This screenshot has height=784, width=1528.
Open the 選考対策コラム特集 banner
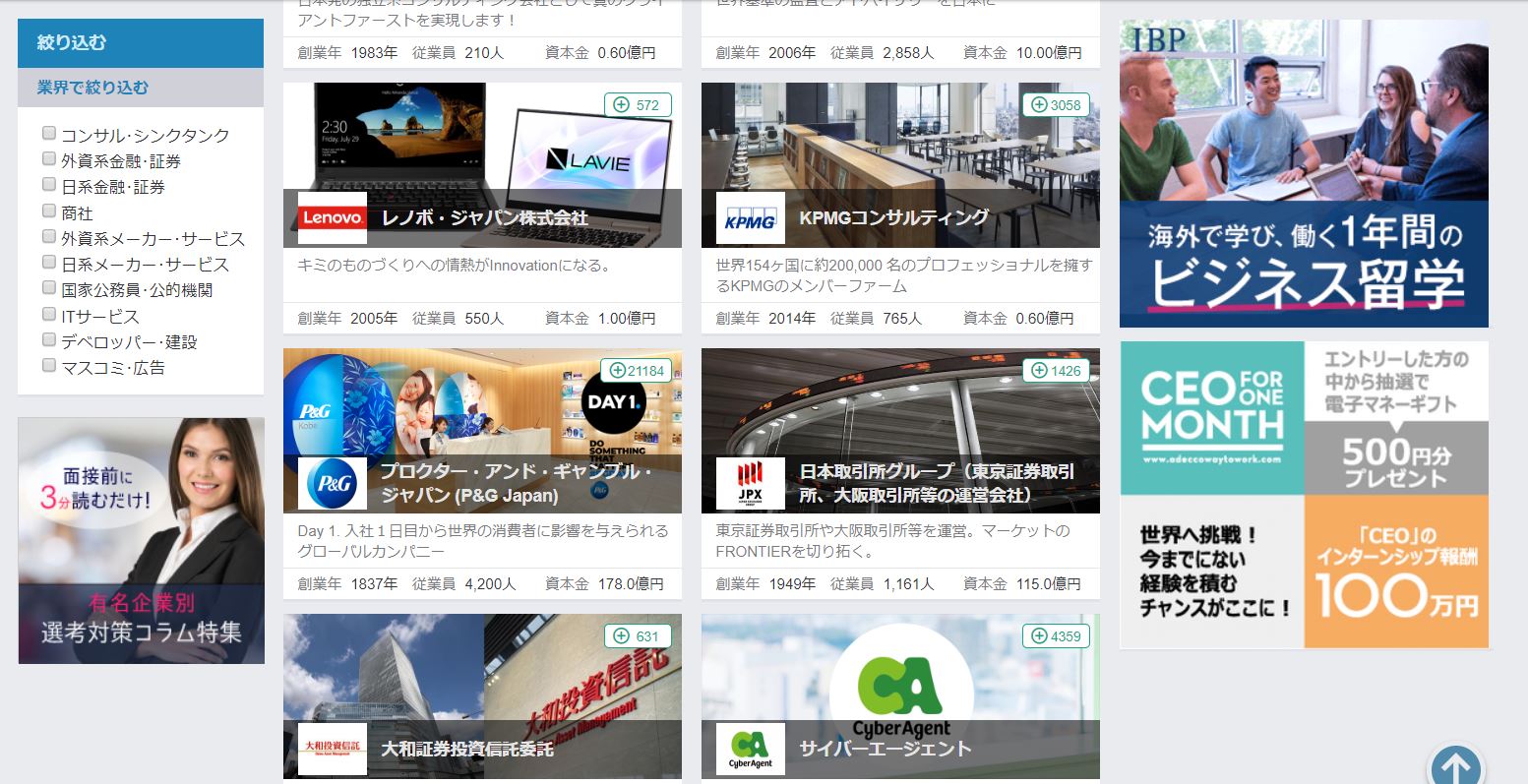tap(141, 540)
